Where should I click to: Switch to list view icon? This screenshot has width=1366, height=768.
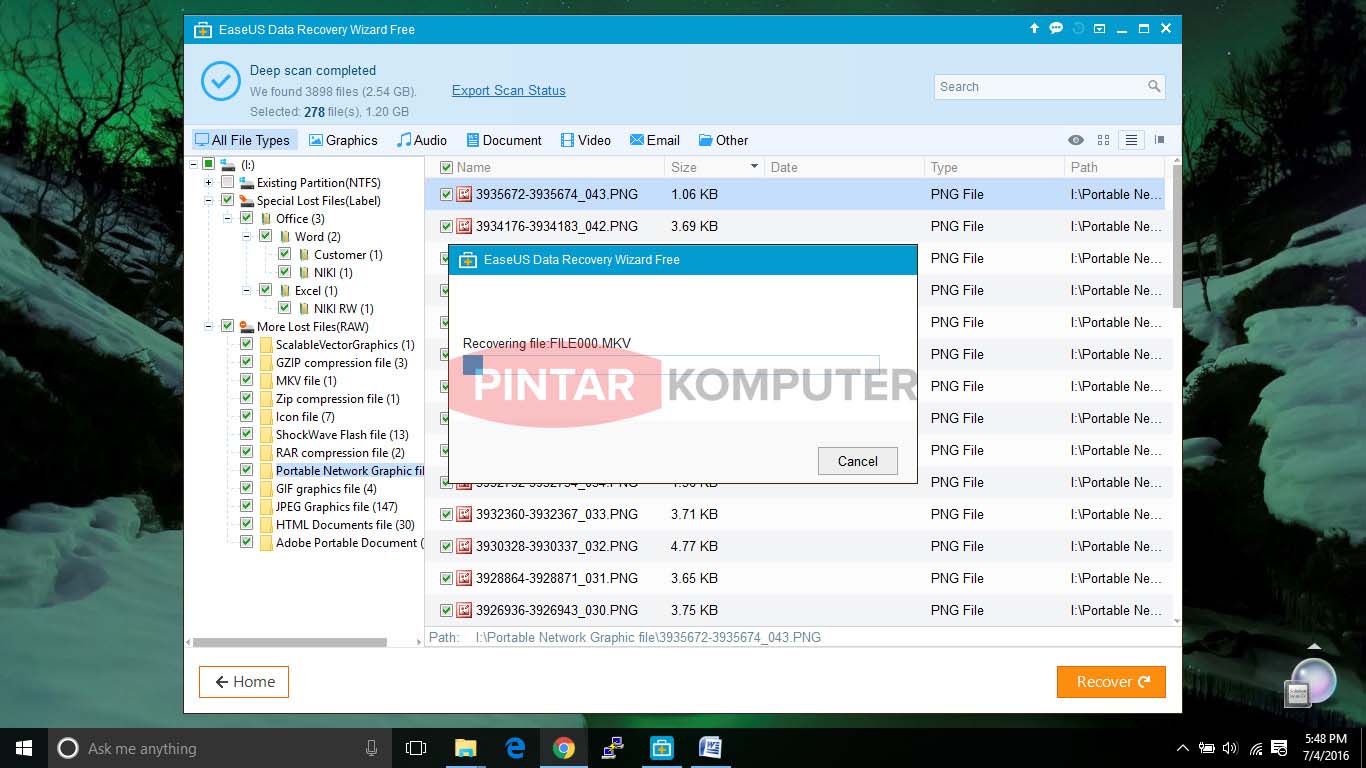coord(1131,140)
